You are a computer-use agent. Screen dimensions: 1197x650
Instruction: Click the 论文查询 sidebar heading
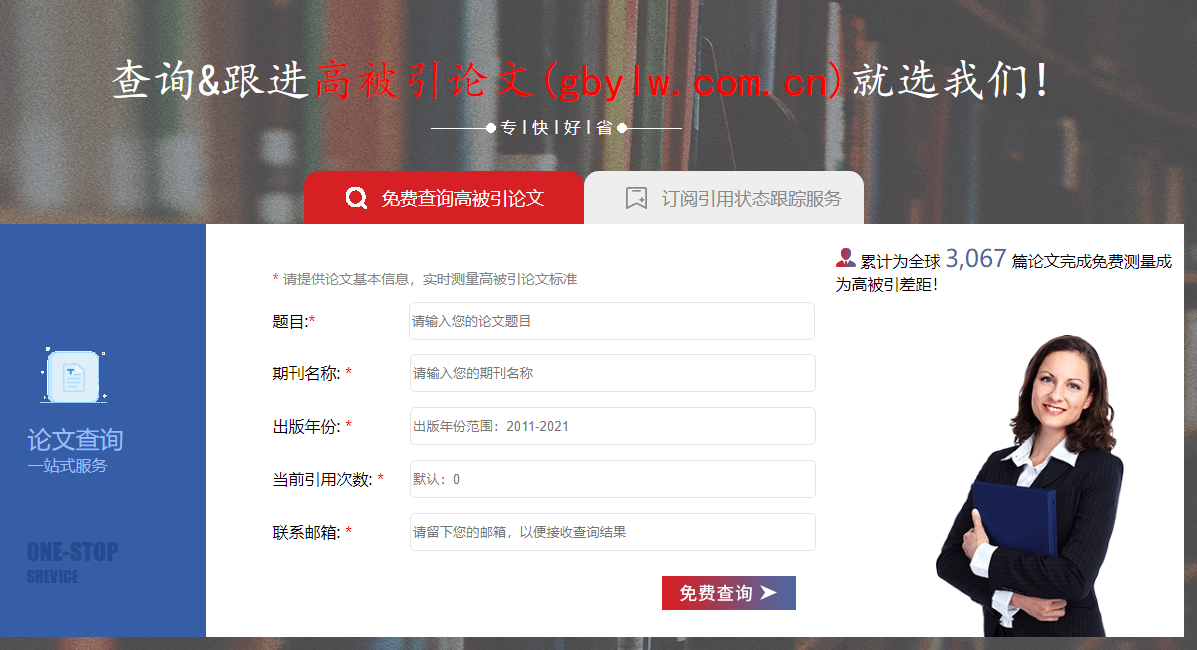[75, 439]
